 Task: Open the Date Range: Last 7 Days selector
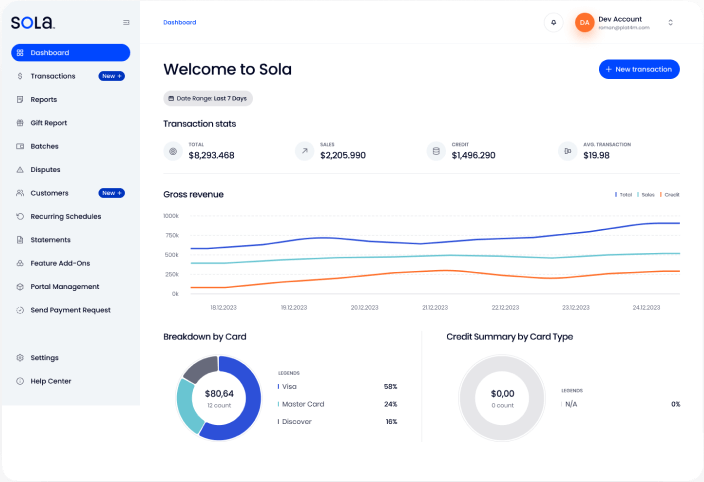pos(208,98)
